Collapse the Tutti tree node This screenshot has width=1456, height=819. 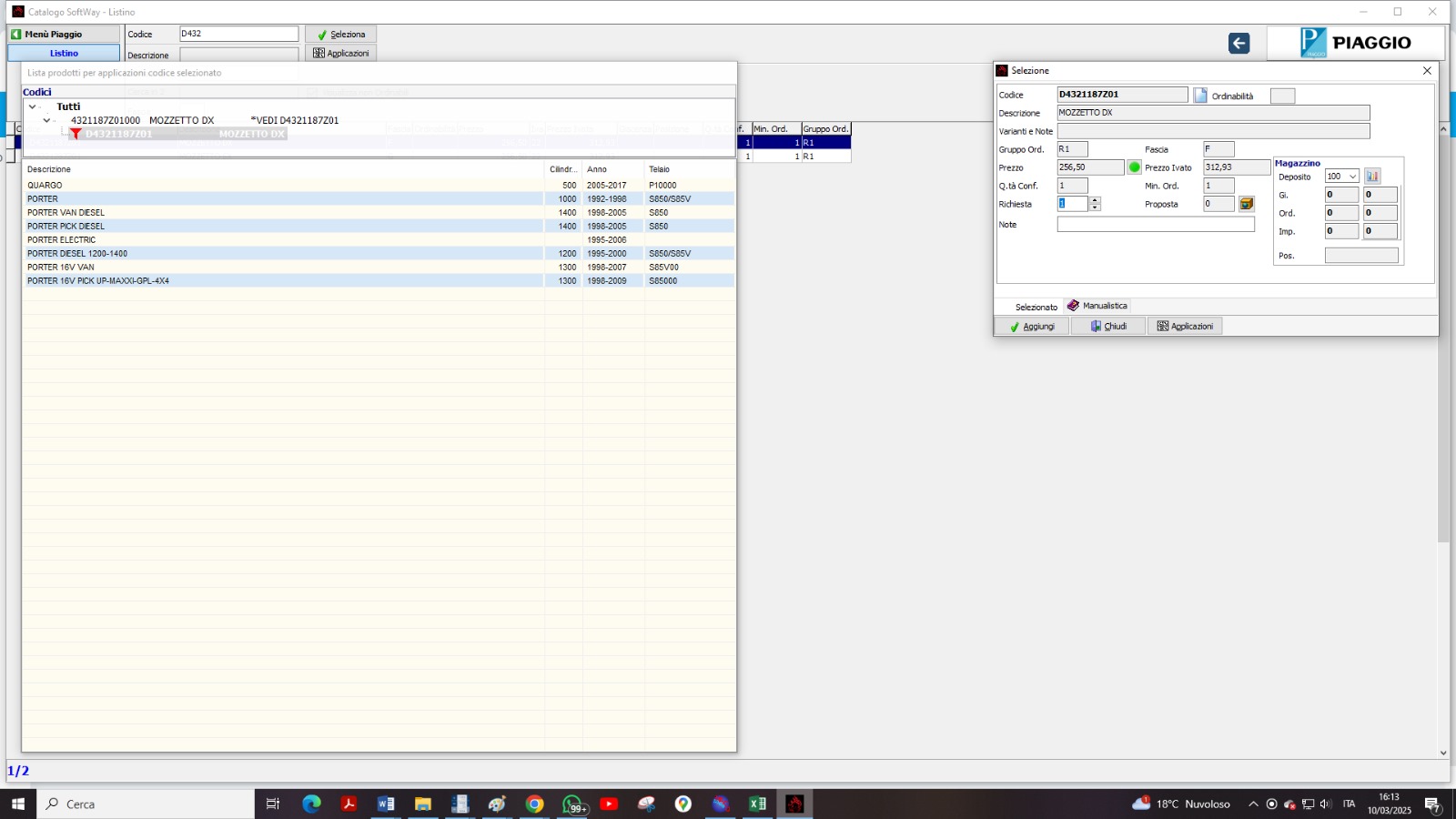point(33,106)
